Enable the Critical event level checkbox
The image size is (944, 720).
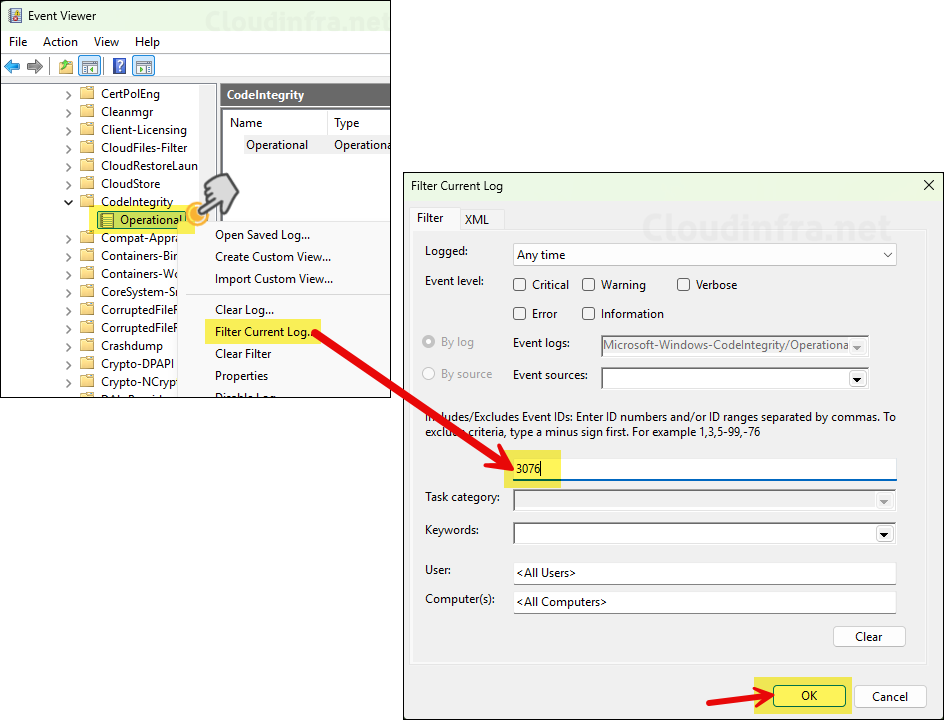coord(520,285)
